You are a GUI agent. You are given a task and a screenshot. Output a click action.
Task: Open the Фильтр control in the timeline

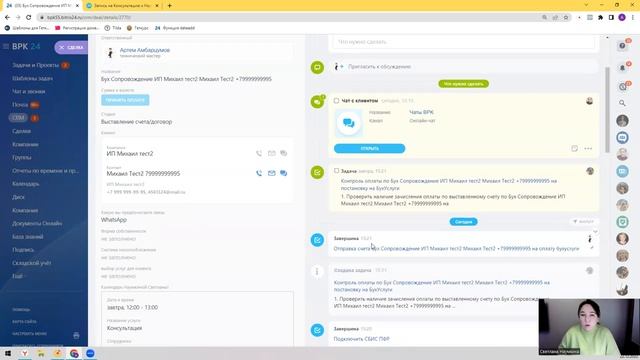[583, 221]
